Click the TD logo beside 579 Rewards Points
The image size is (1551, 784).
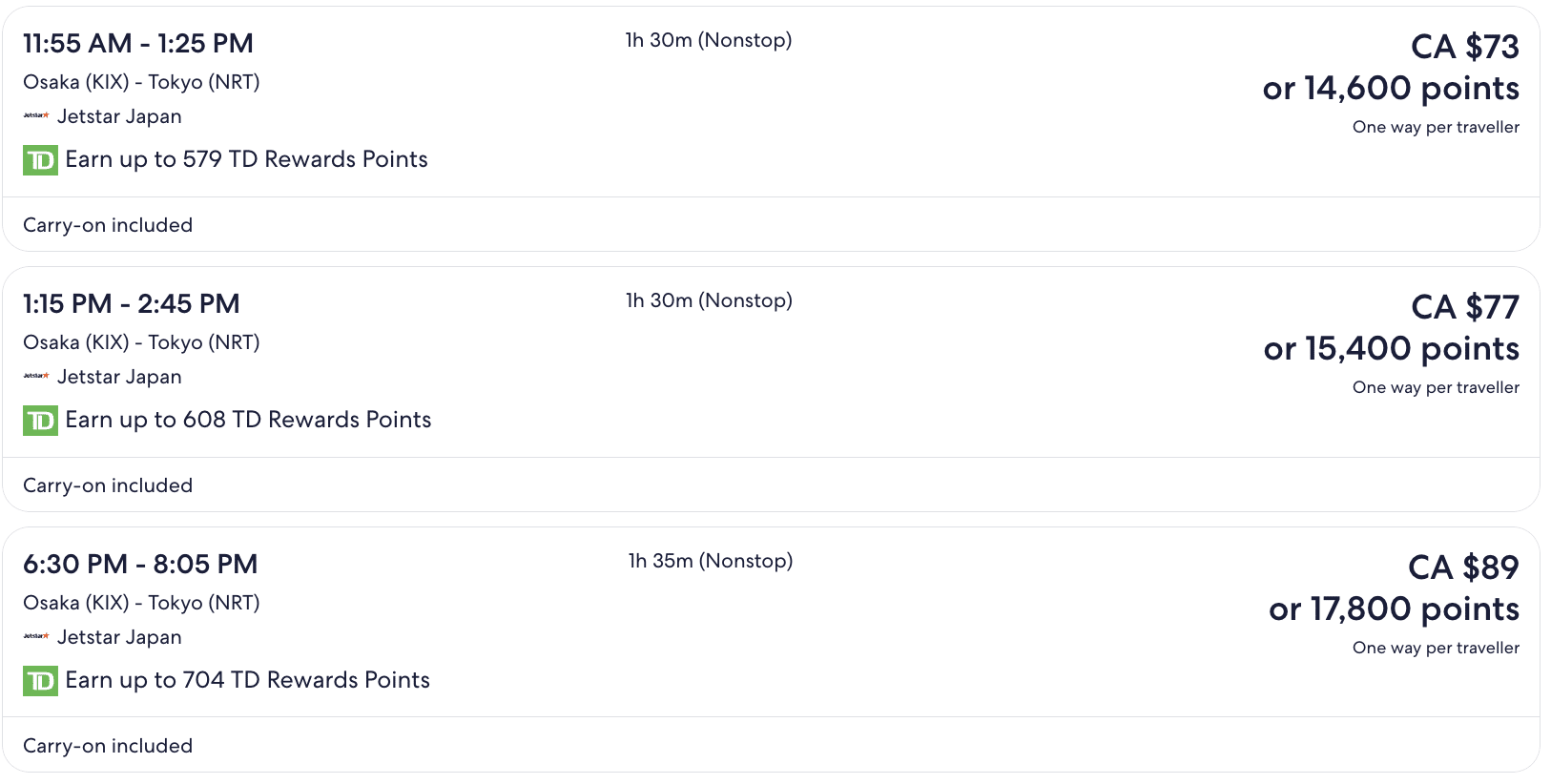click(40, 160)
